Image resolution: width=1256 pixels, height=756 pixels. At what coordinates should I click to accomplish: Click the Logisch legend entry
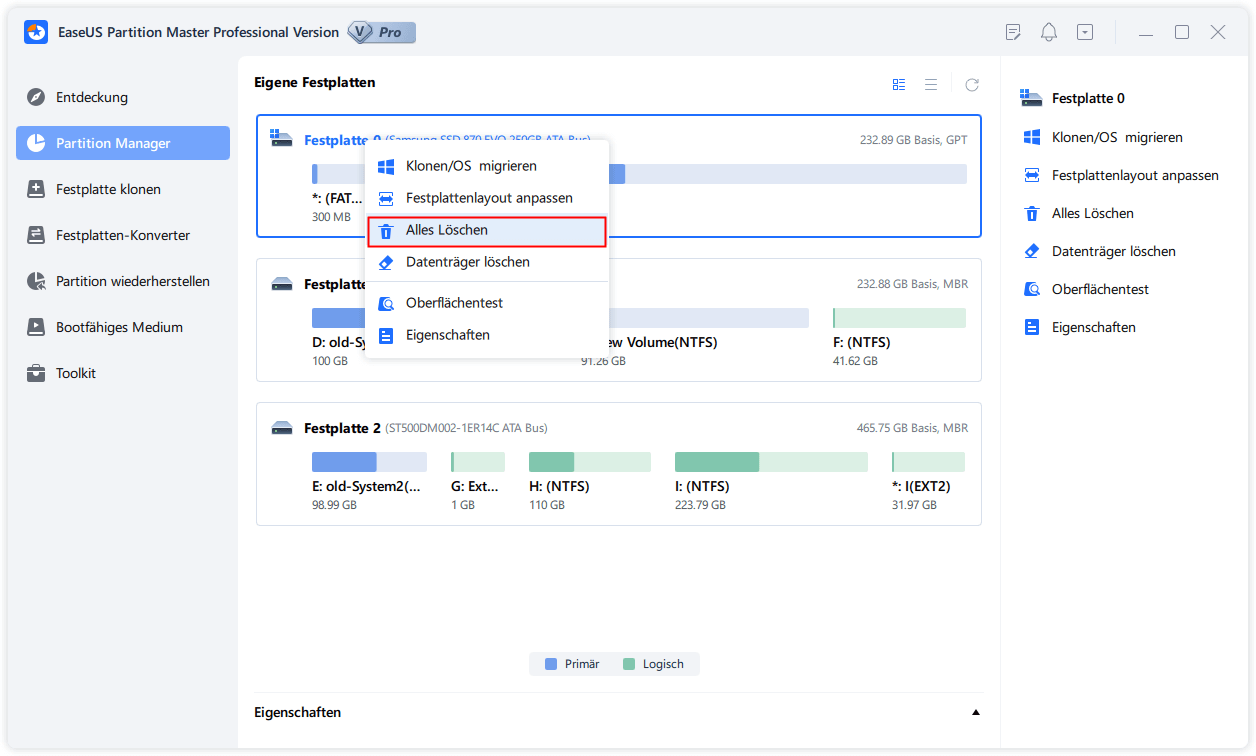click(653, 664)
